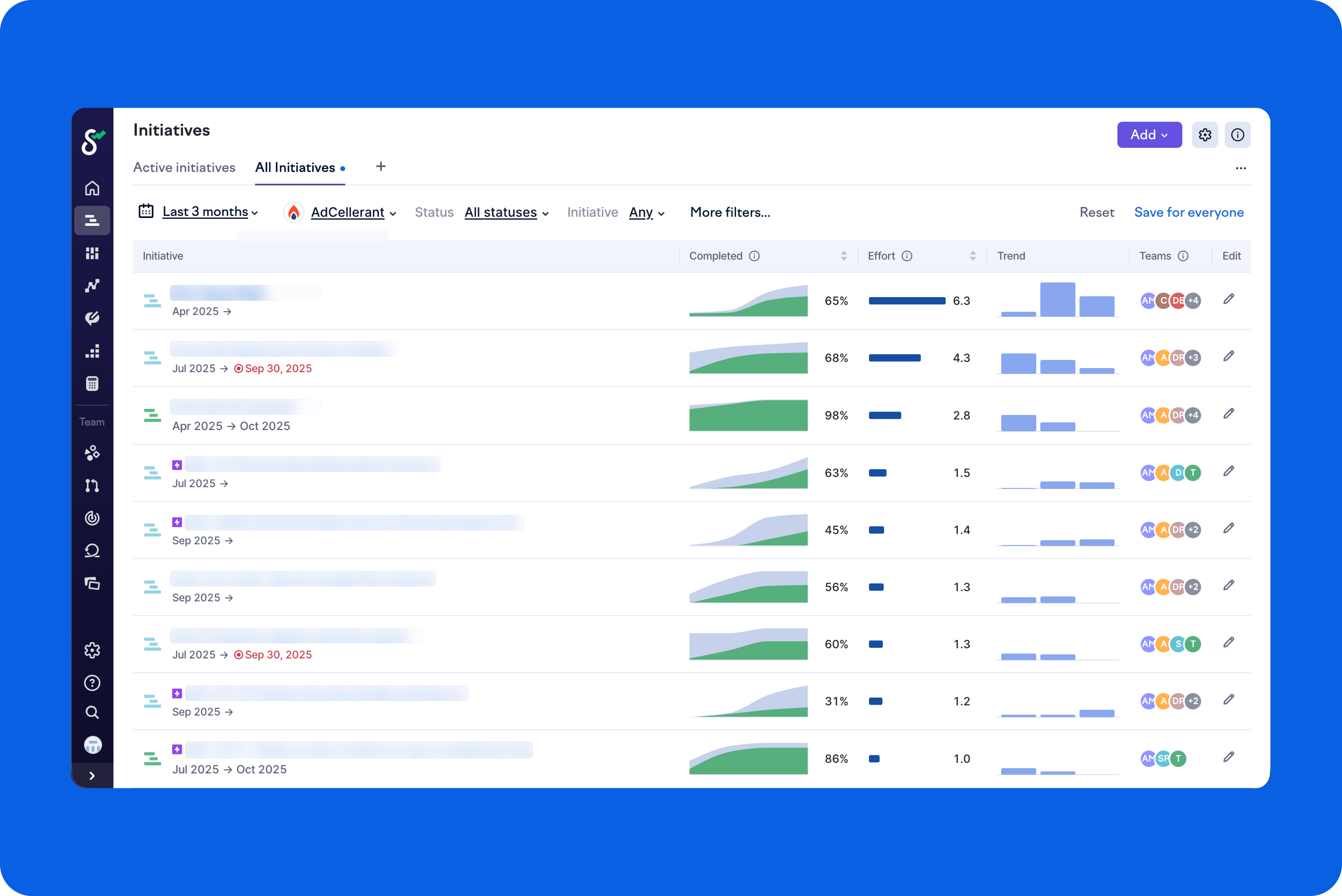Open the All statuses filter dropdown
The image size is (1342, 896).
(x=506, y=213)
